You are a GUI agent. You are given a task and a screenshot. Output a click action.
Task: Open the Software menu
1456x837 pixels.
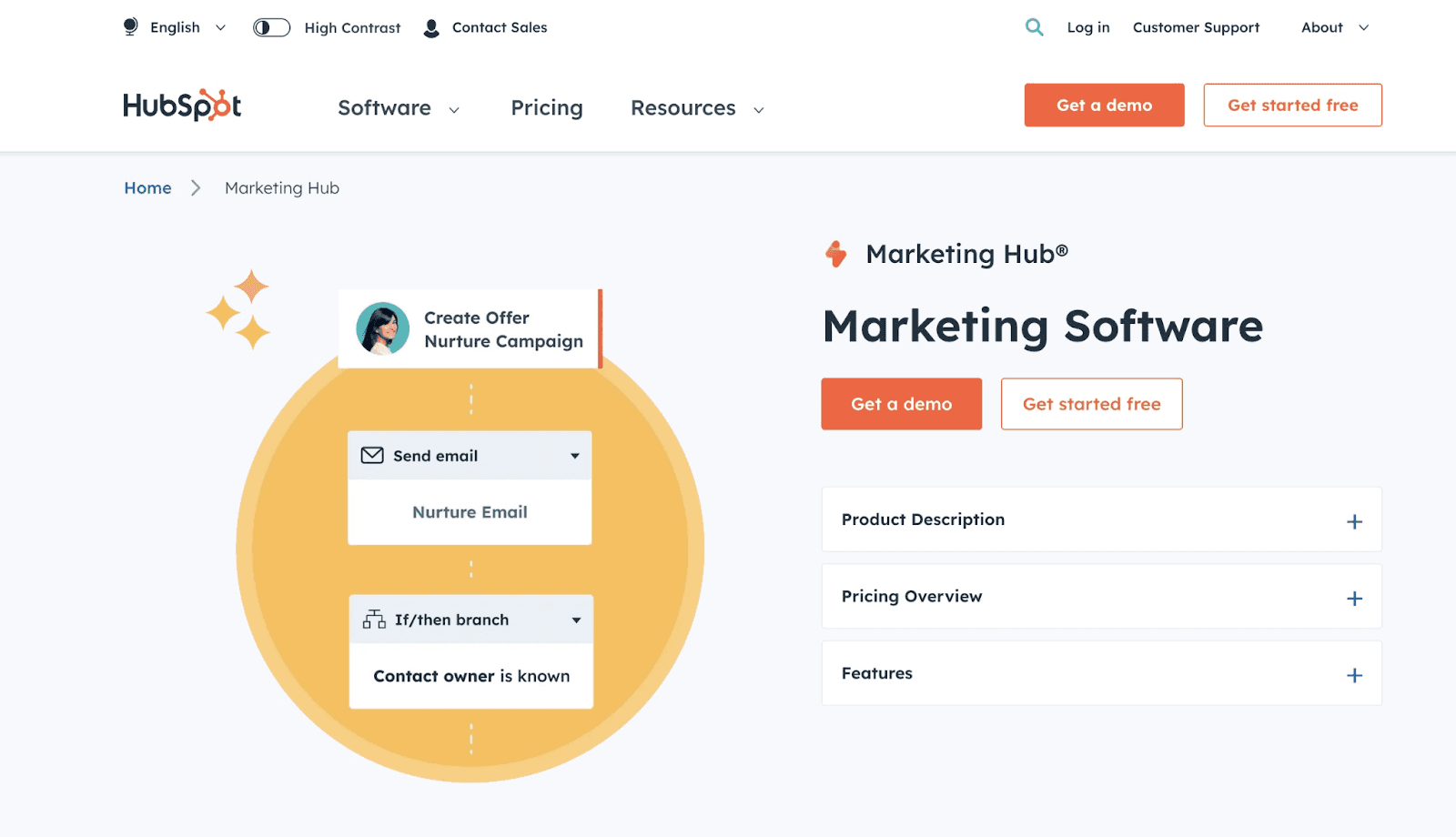pyautogui.click(x=384, y=108)
